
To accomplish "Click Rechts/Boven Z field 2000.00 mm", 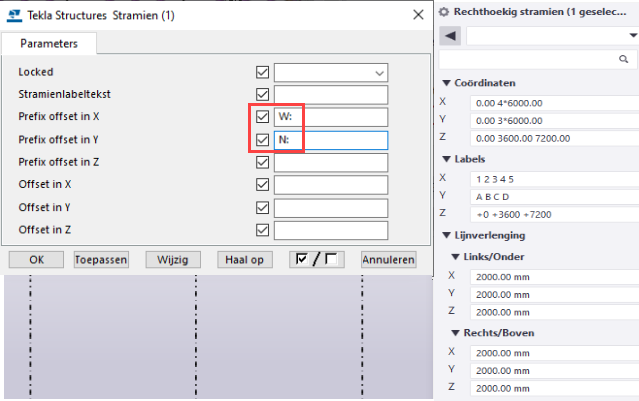I will click(x=555, y=389).
